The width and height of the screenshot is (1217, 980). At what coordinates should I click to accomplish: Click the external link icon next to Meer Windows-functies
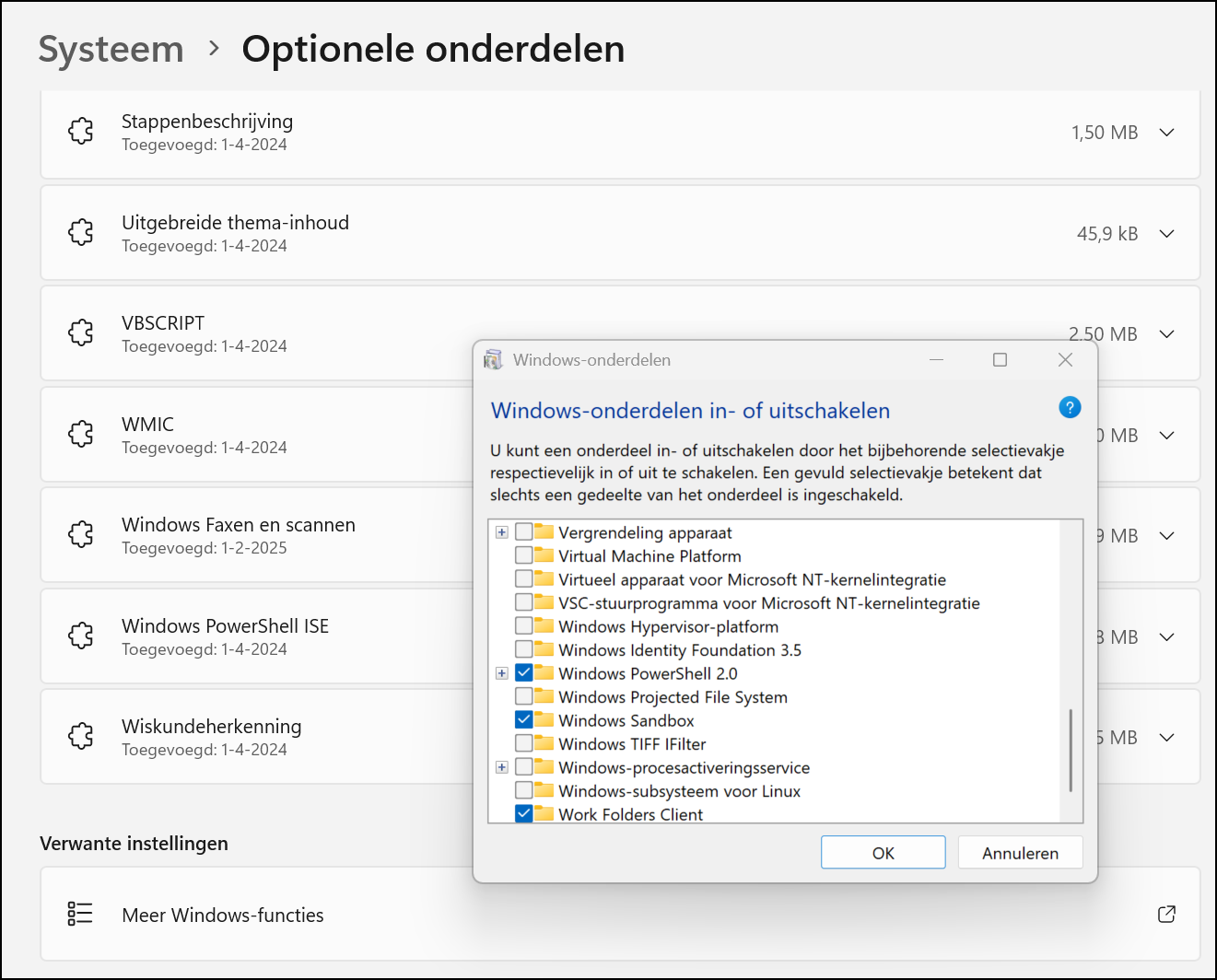coord(1166,915)
